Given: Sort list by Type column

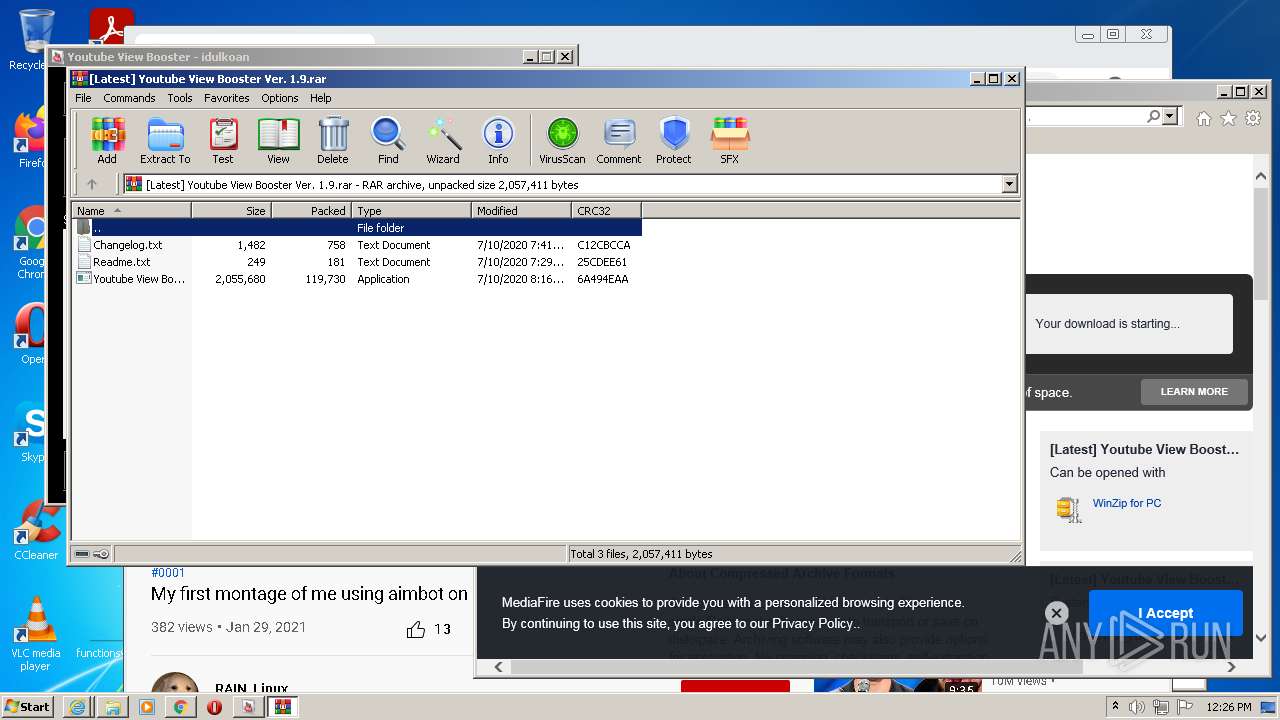Looking at the screenshot, I should 411,210.
